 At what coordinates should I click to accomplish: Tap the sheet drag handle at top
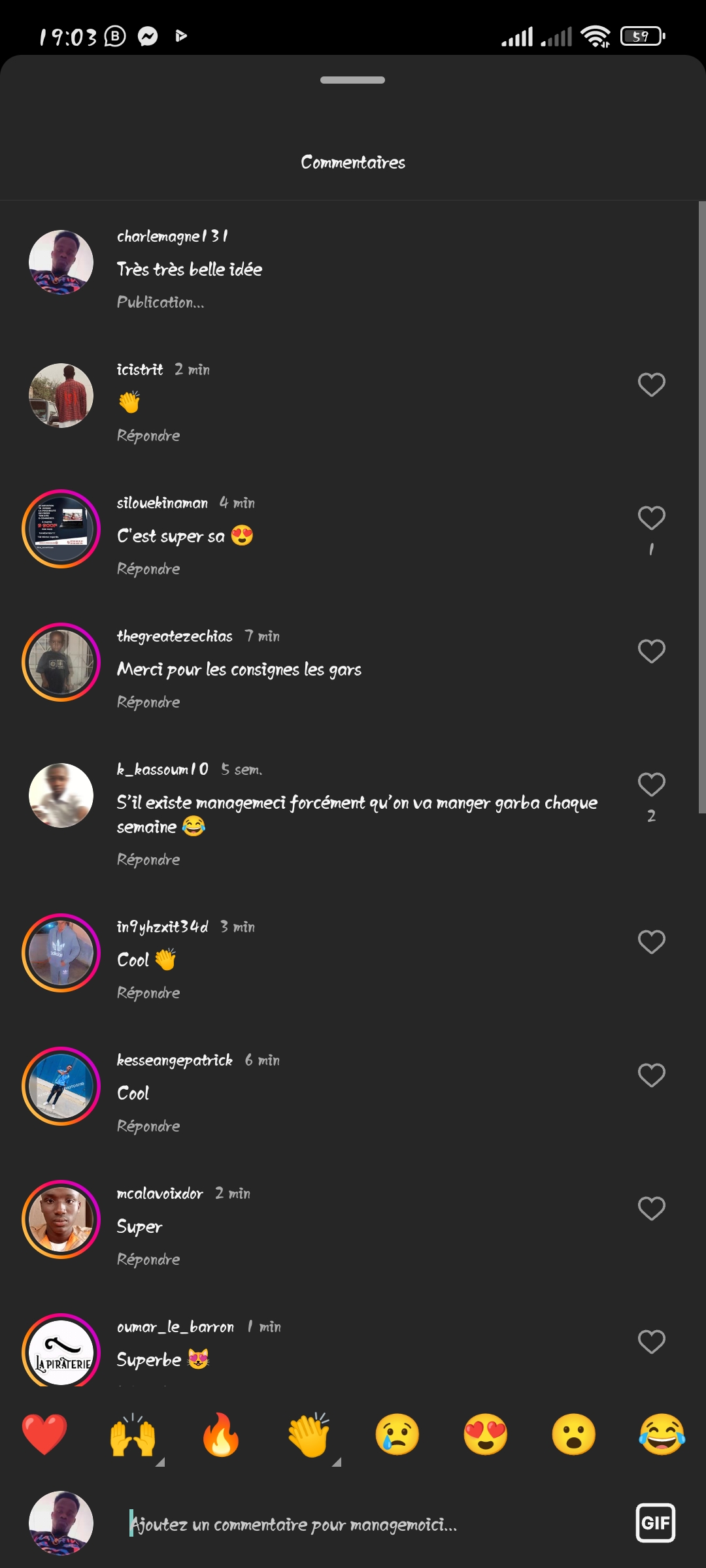[x=353, y=80]
